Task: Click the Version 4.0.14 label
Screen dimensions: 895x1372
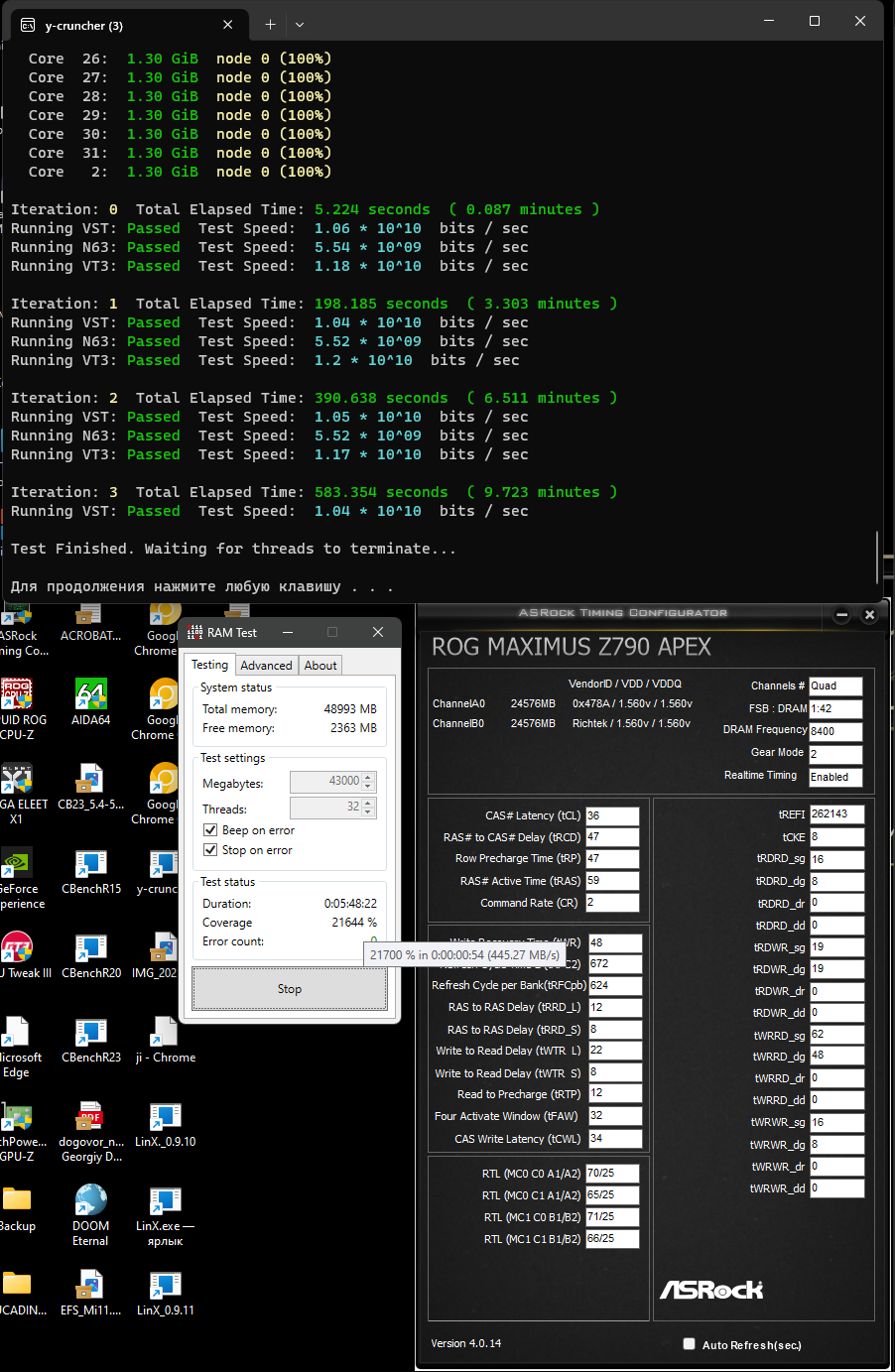Action: coord(465,1343)
